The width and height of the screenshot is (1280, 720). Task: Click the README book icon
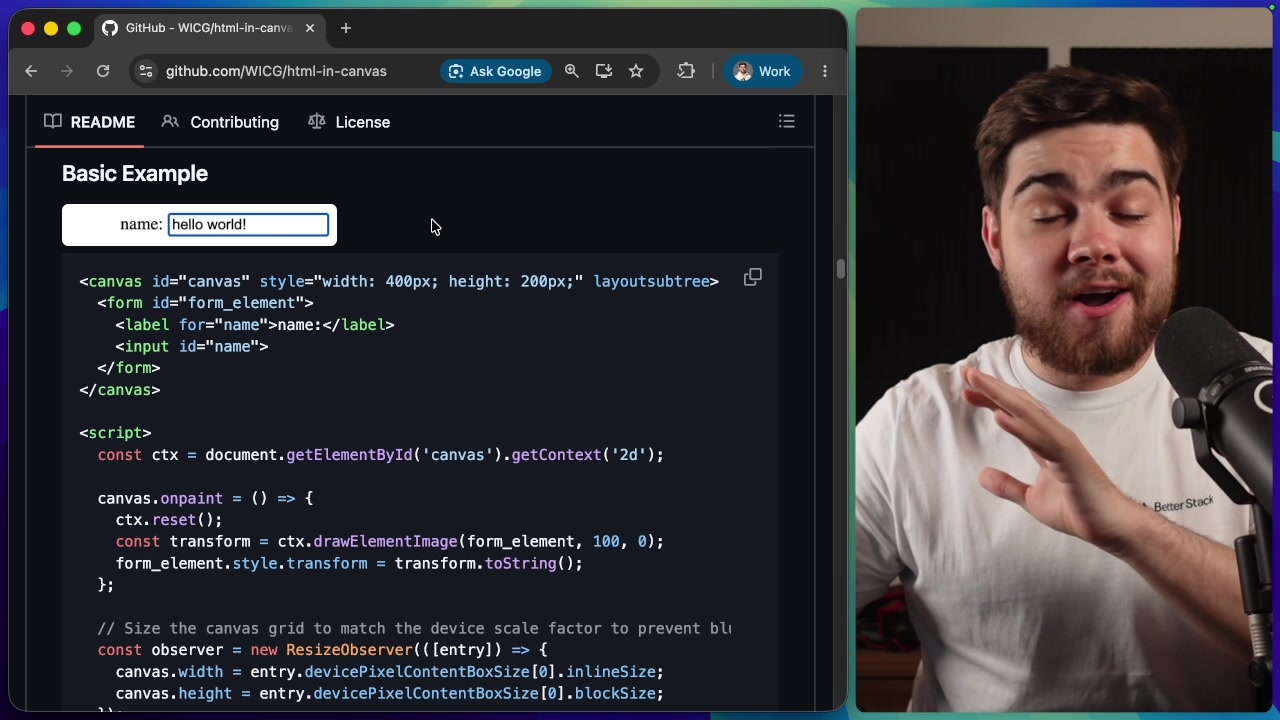53,121
